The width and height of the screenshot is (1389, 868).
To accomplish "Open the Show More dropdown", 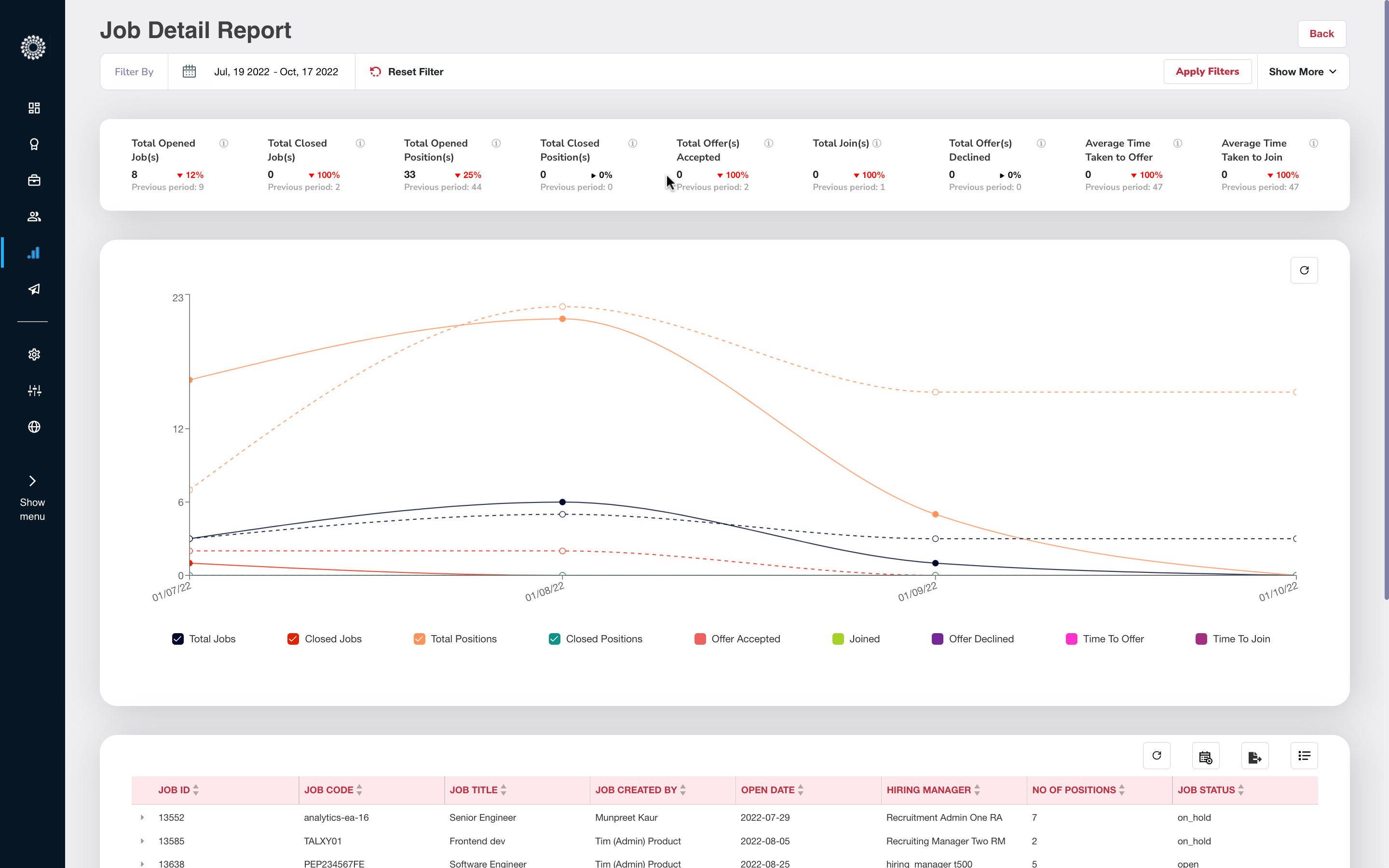I will tap(1302, 71).
